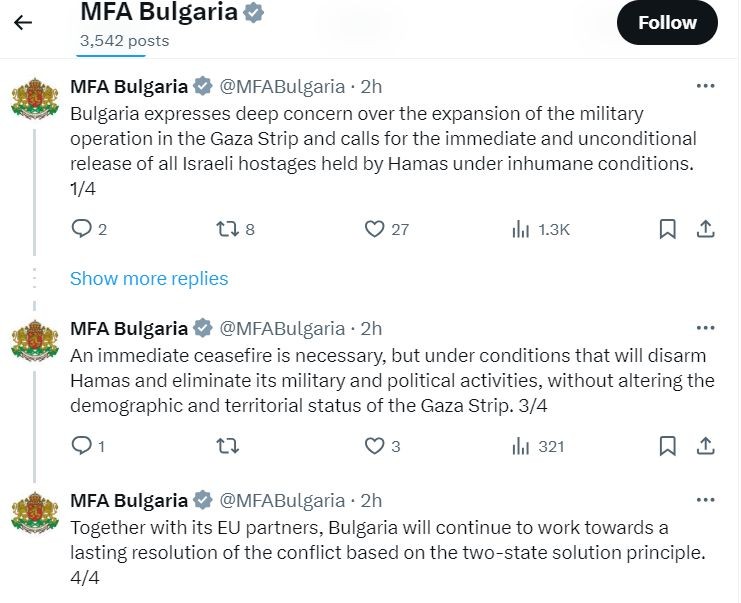Screen dimensions: 741x603
Task: Like the tweet with 3 likes
Action: point(374,446)
